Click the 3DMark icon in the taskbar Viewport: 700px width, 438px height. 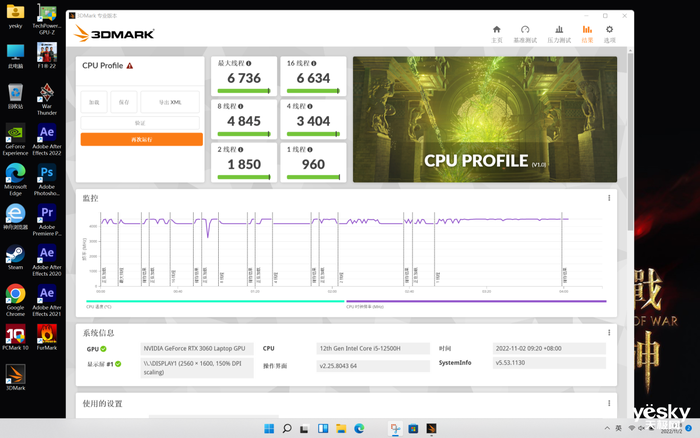pos(431,429)
